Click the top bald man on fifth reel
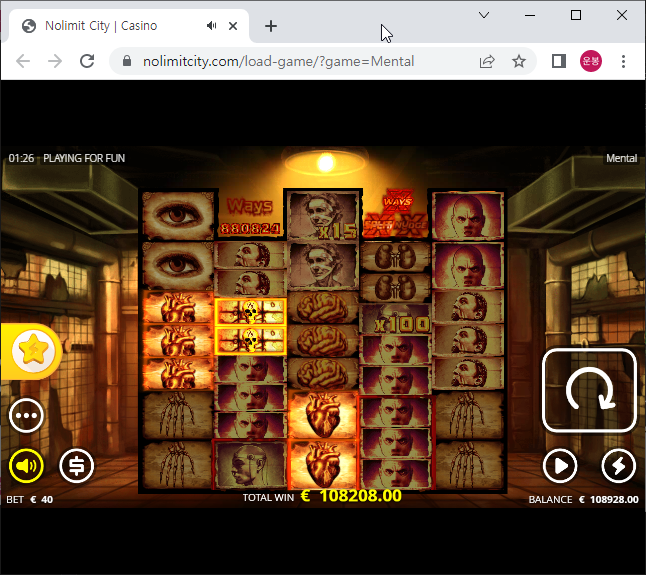Screen dimensions: 646x575 468,216
